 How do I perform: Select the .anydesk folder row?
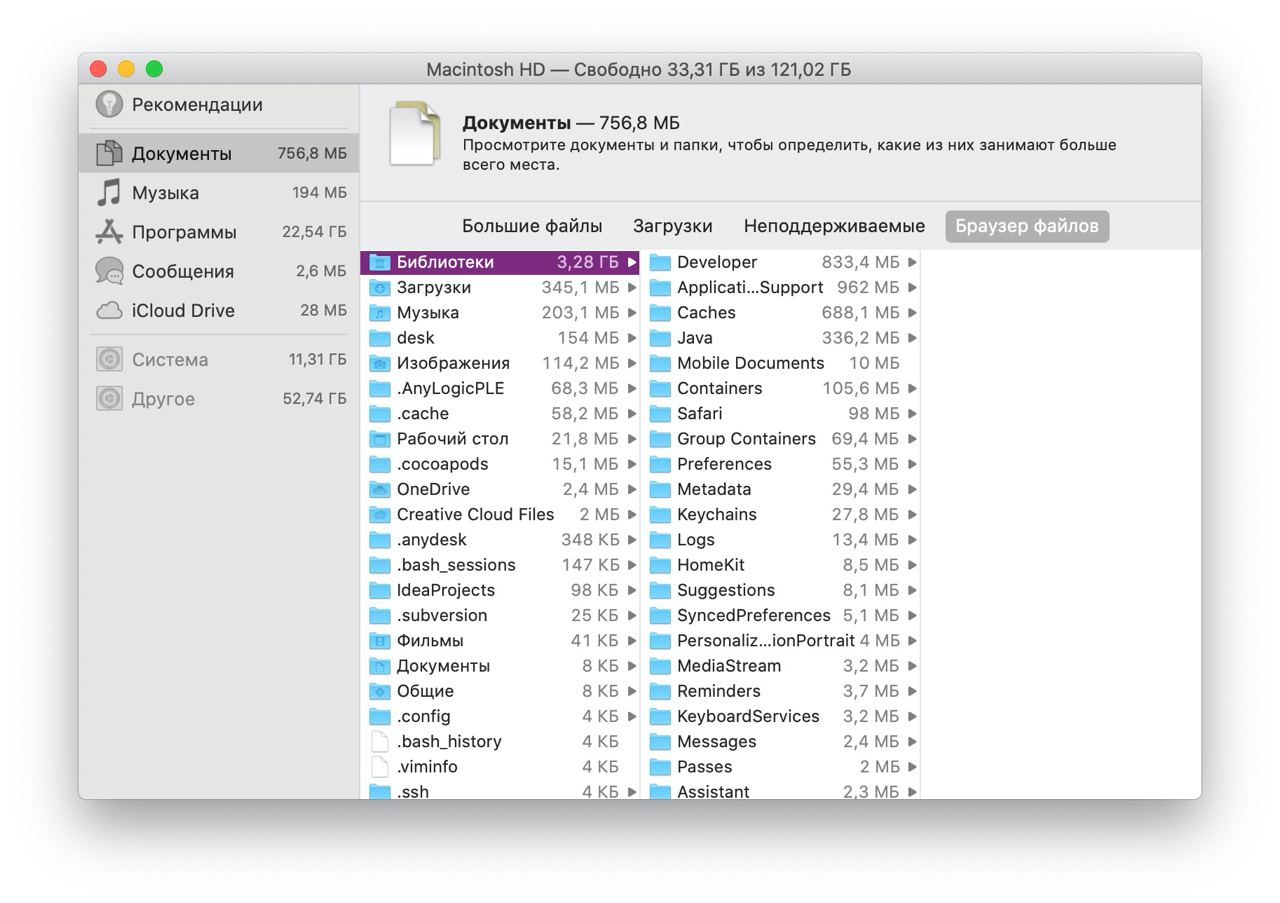click(500, 540)
